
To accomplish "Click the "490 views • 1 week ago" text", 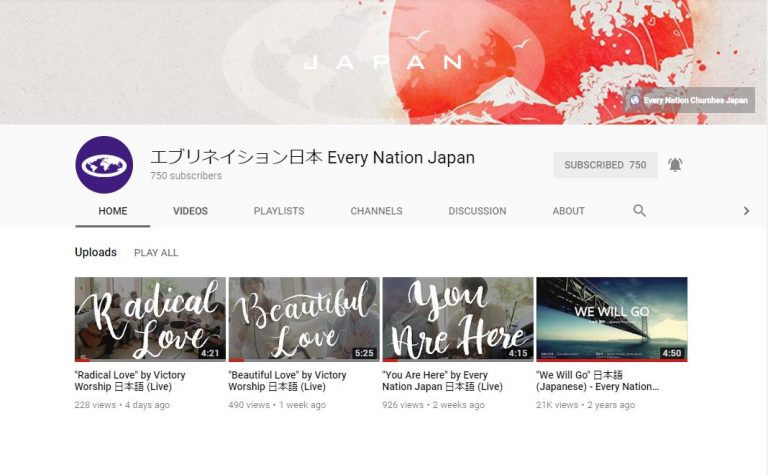I will point(277,405).
